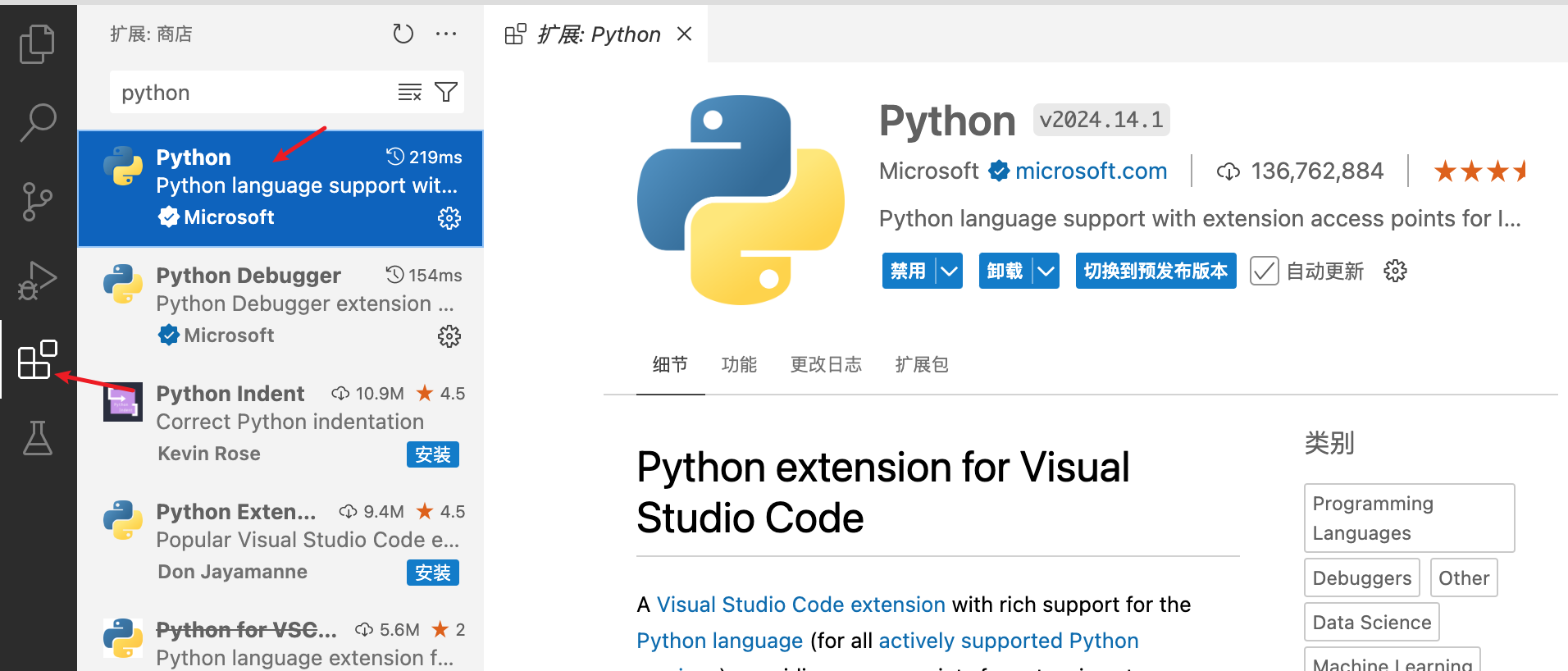Toggle the auto update checkbox

pyautogui.click(x=1265, y=271)
